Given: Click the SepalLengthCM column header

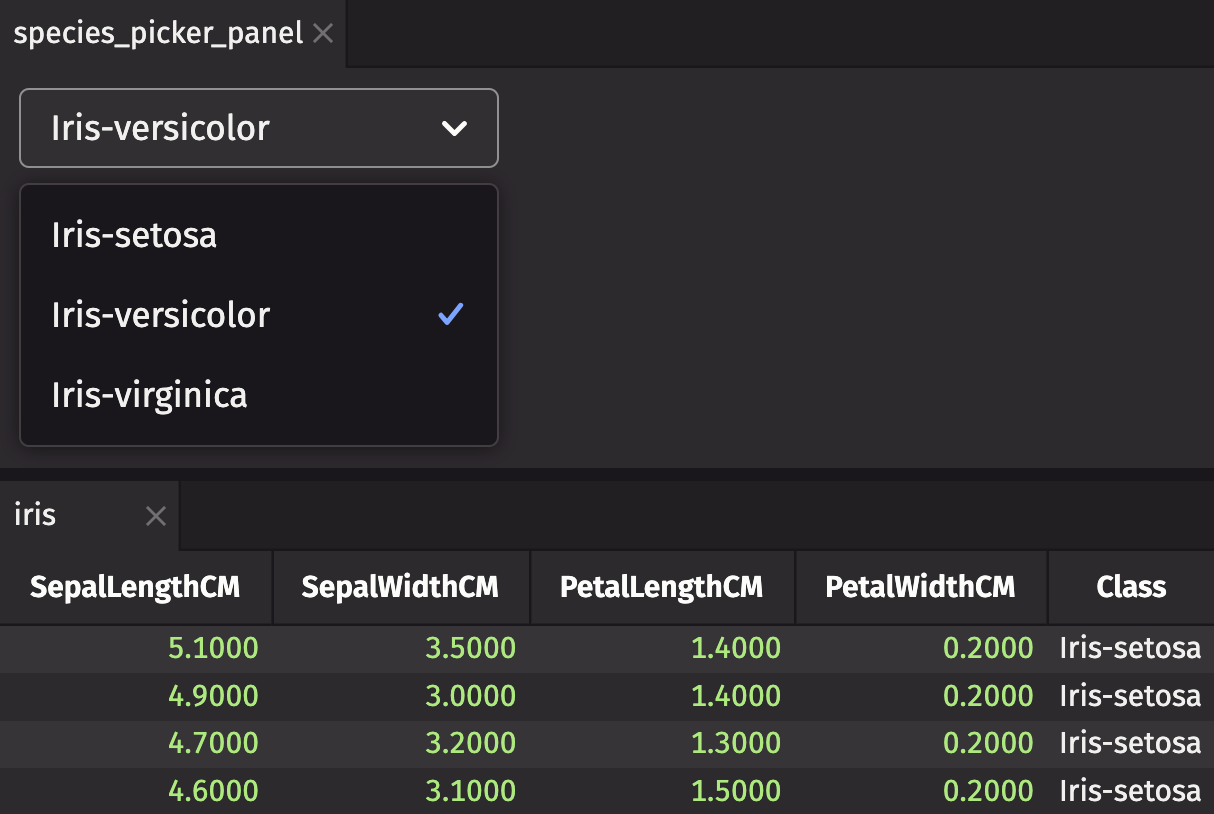Looking at the screenshot, I should click(134, 587).
